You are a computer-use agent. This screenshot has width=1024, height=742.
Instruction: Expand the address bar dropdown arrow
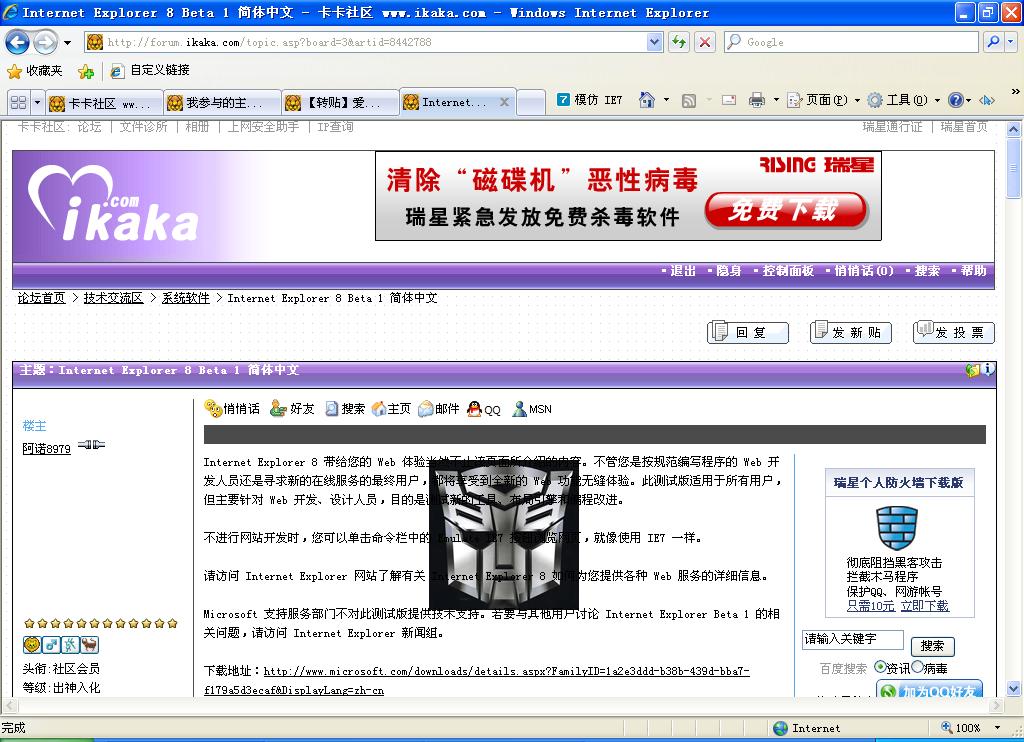[654, 42]
